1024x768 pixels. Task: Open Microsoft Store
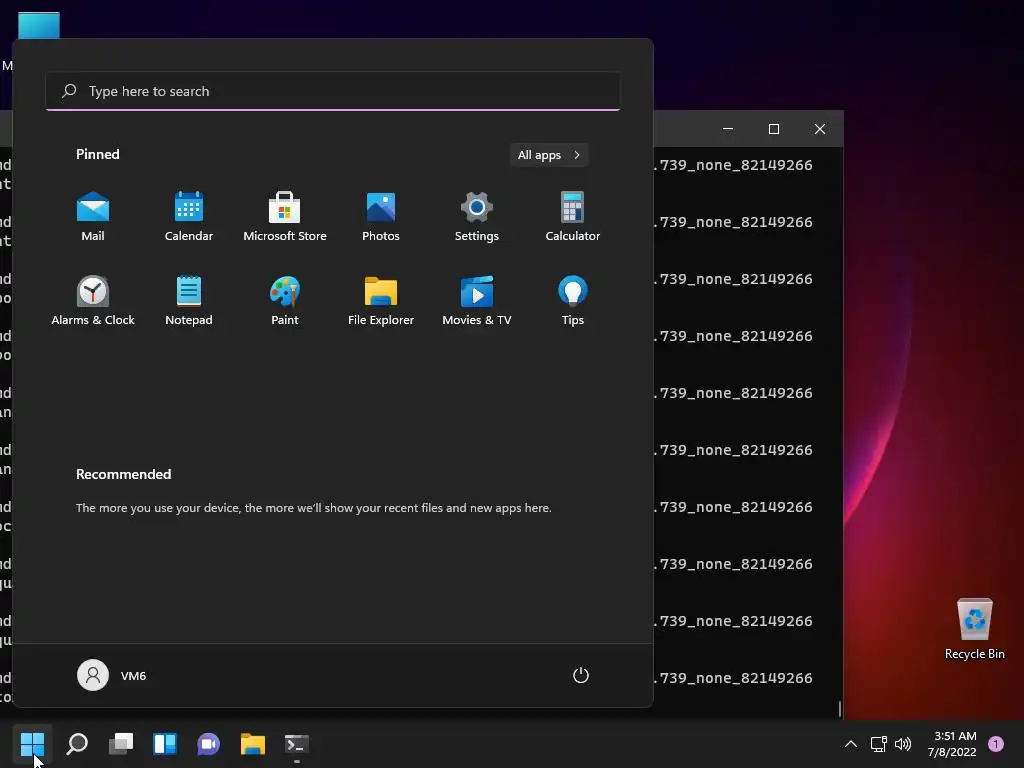285,217
